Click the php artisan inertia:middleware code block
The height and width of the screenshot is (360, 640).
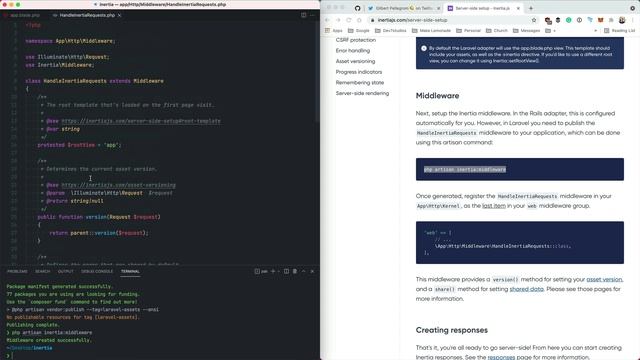pos(520,169)
